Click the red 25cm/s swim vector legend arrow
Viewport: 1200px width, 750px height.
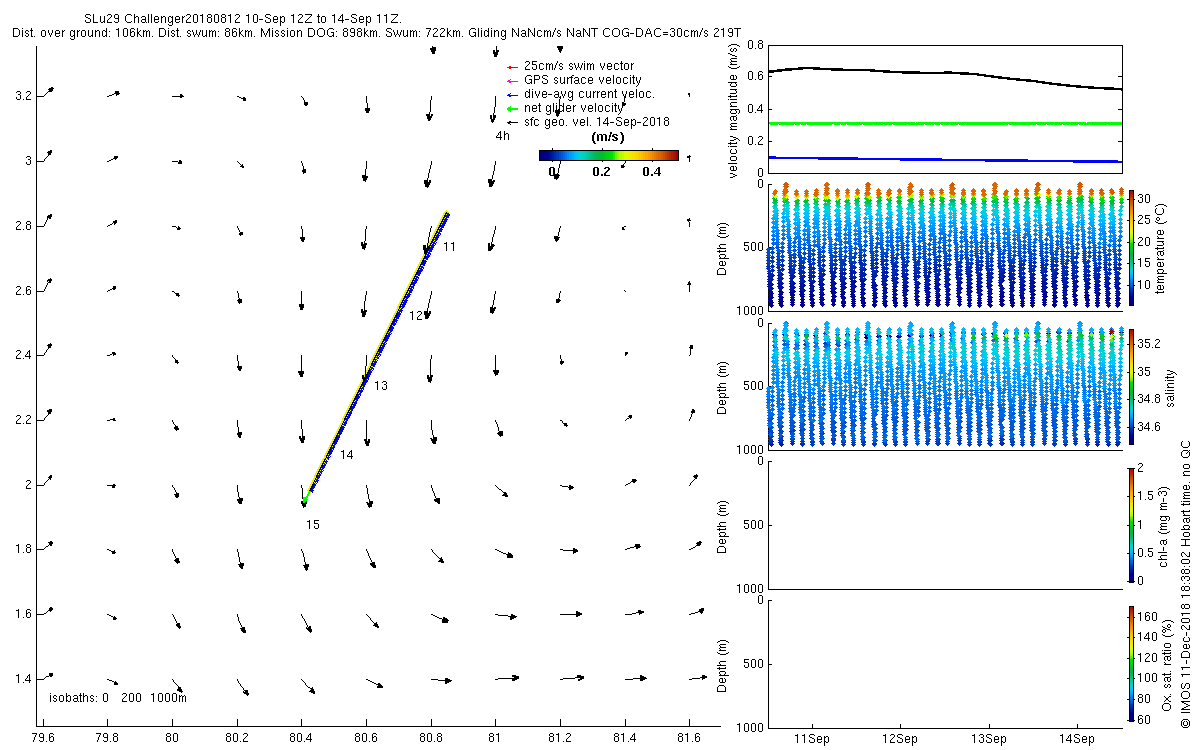click(x=511, y=67)
